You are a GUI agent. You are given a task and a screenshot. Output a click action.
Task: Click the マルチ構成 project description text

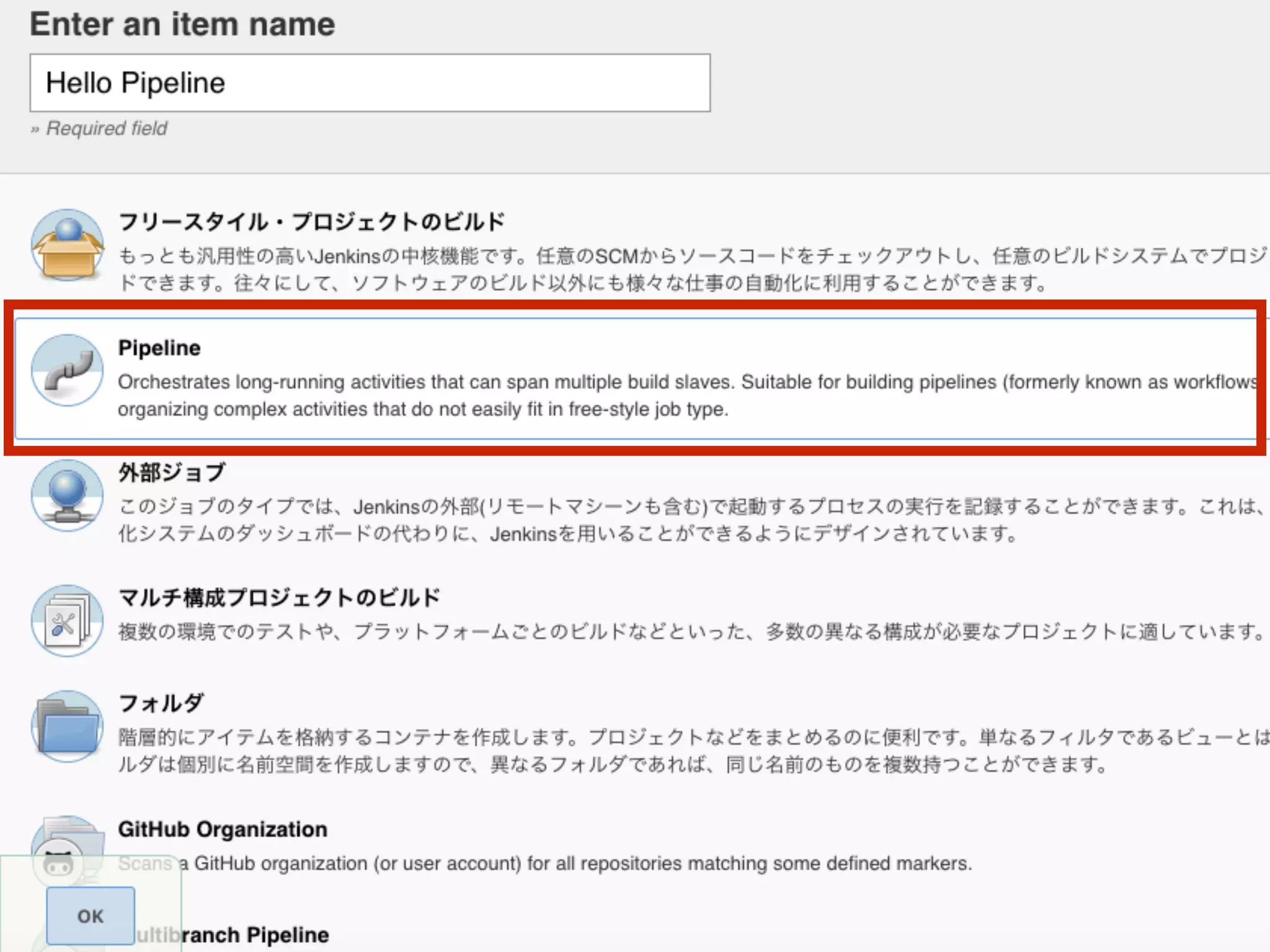coord(691,632)
